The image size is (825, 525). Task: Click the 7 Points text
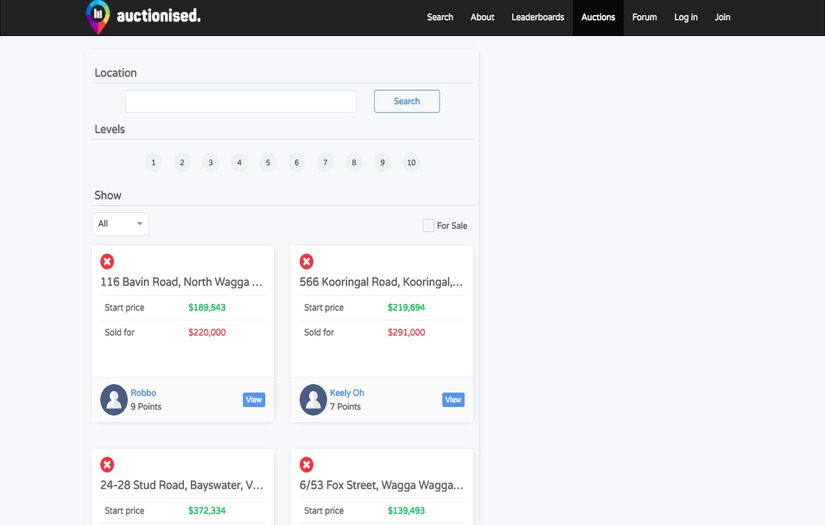(345, 407)
